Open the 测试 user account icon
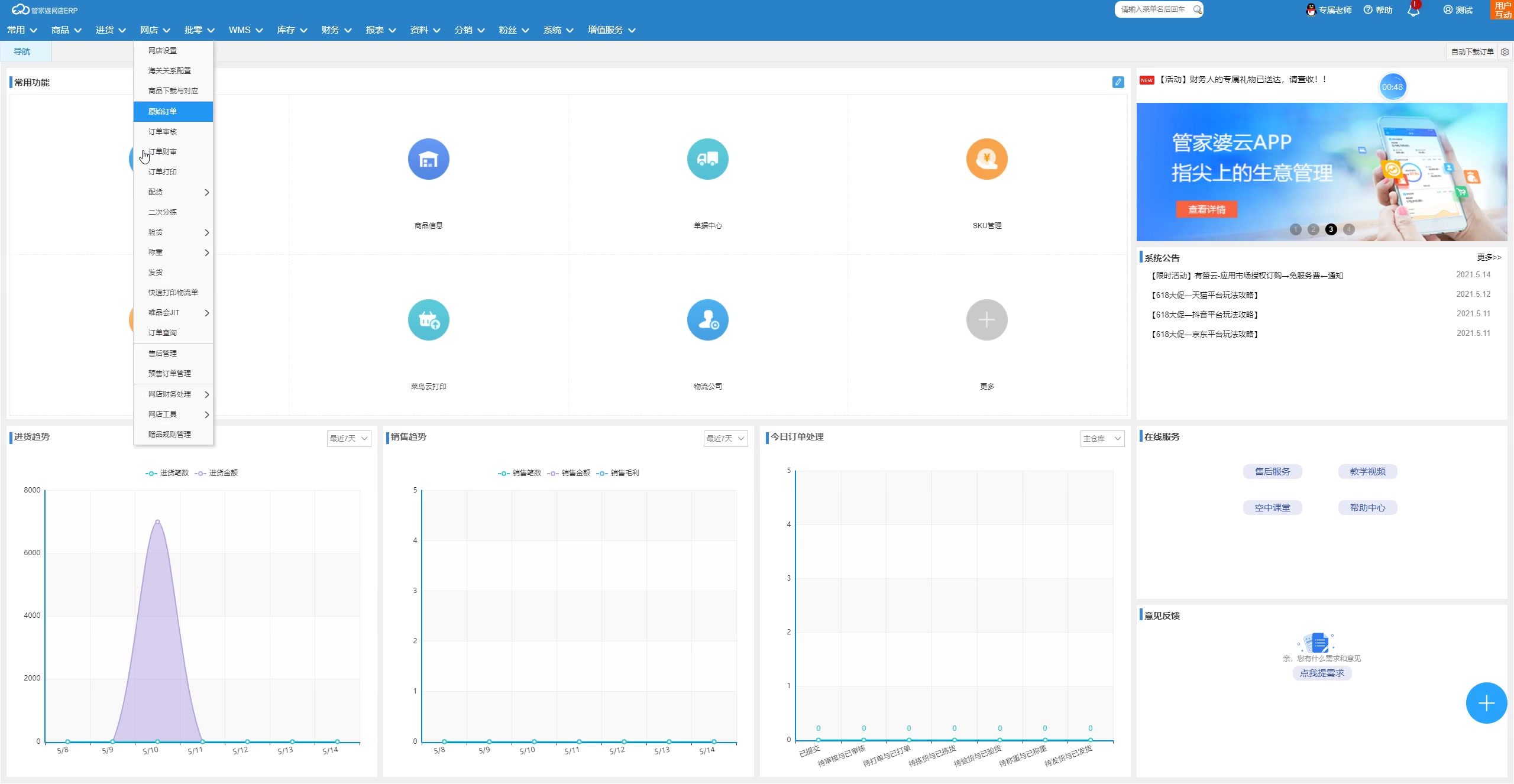Viewport: 1514px width, 784px height. click(x=1448, y=9)
